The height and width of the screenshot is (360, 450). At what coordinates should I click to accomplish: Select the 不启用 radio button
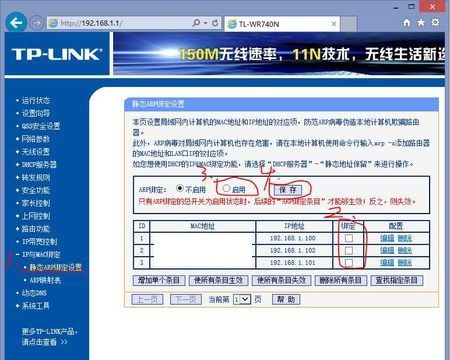[x=180, y=188]
